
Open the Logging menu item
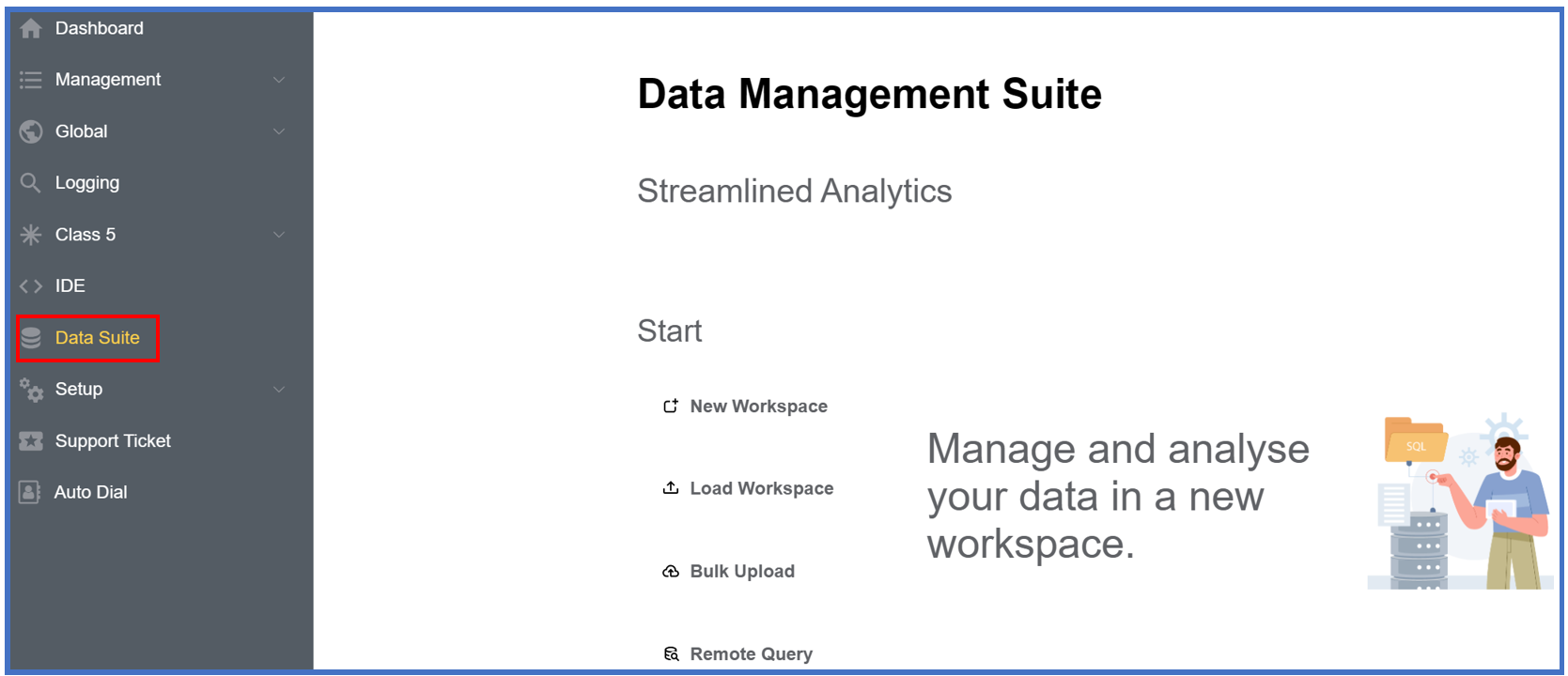coord(87,183)
